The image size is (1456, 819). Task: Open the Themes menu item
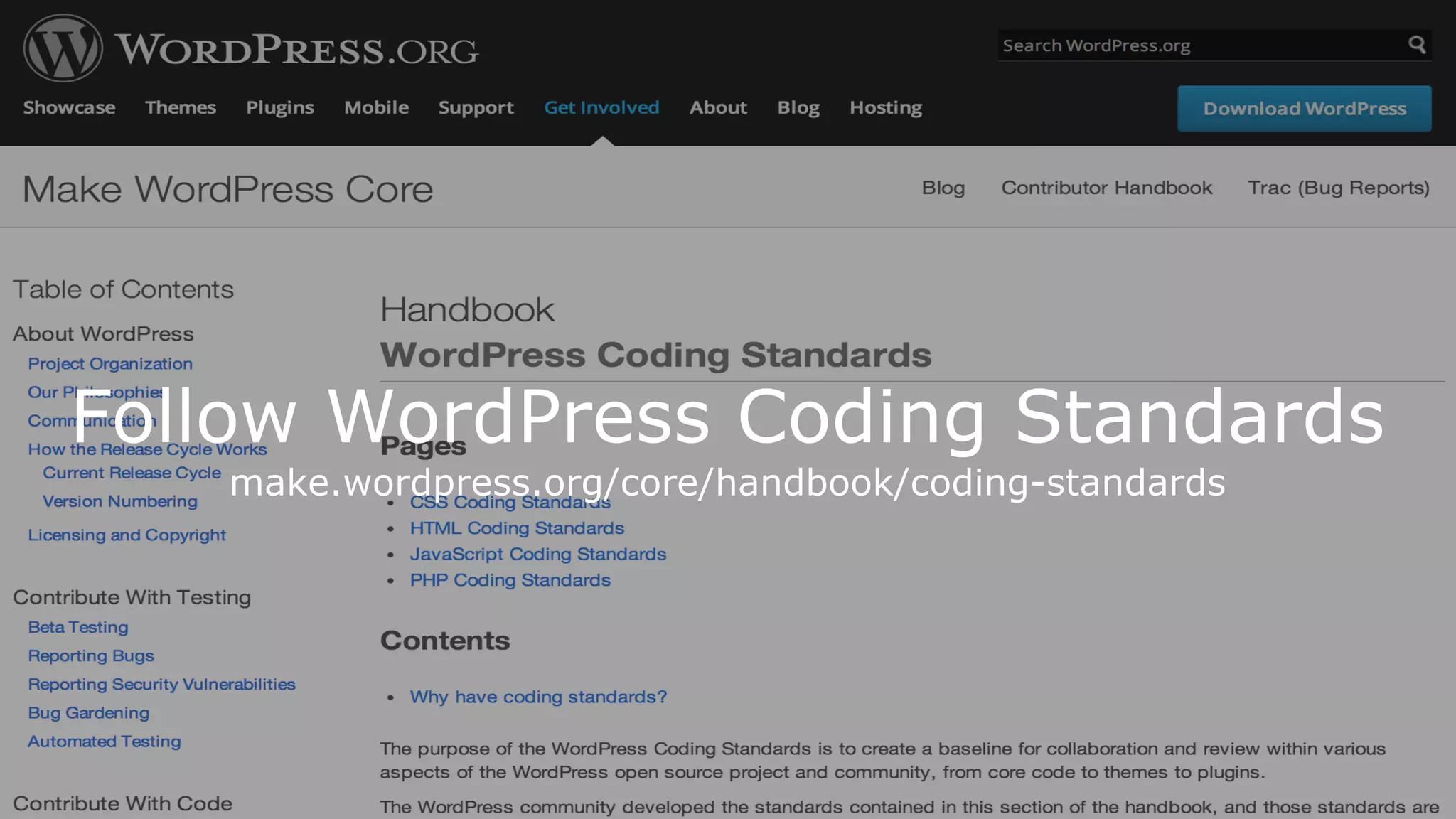[x=181, y=107]
